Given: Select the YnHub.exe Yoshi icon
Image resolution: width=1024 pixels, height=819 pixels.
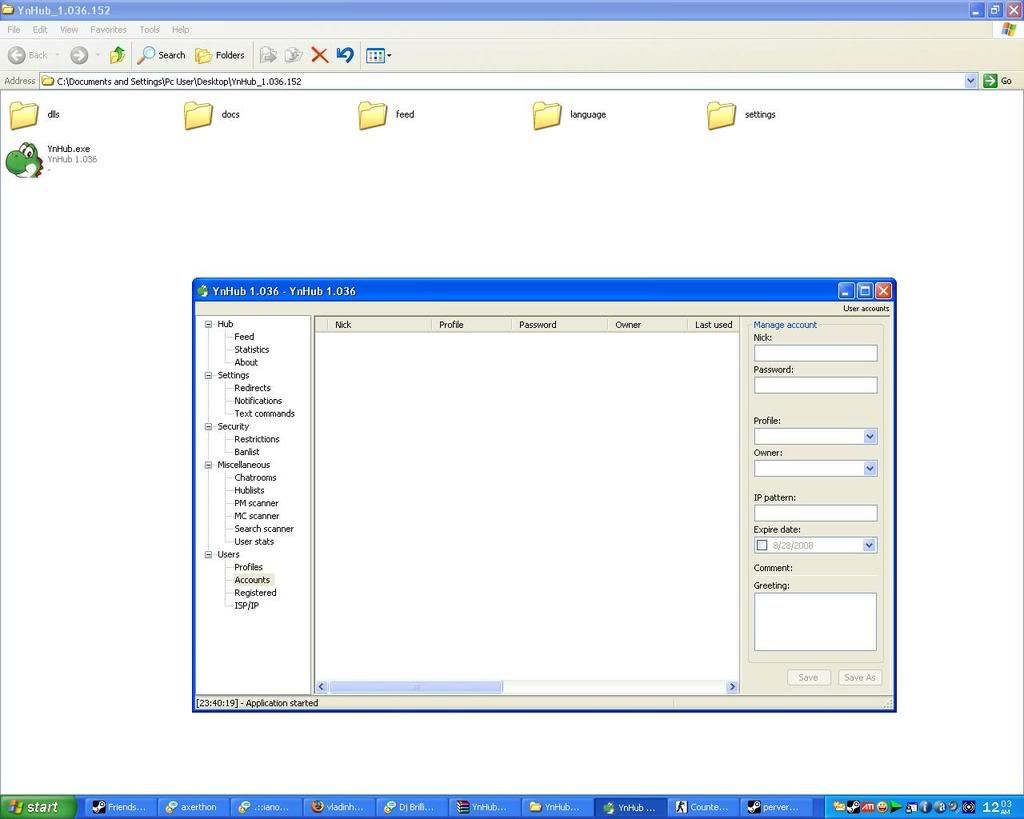Looking at the screenshot, I should click(24, 160).
